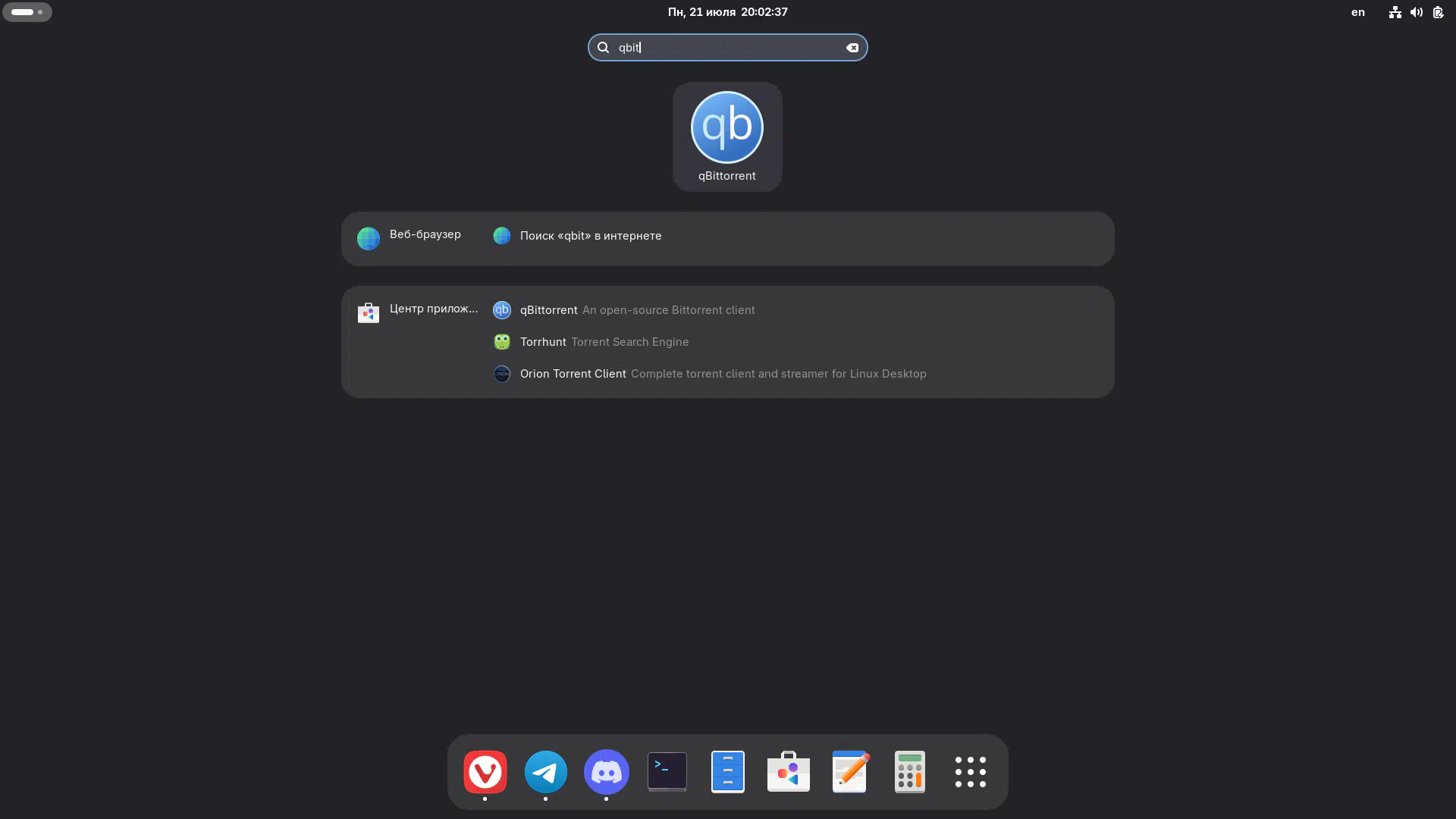
Task: Click the Torrhunt frog icon
Action: [x=502, y=342]
